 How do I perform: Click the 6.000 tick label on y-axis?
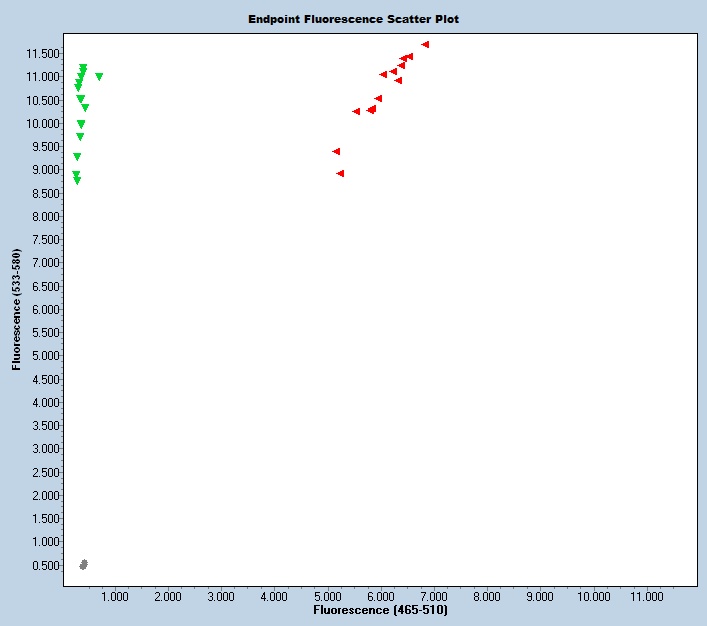tap(45, 309)
